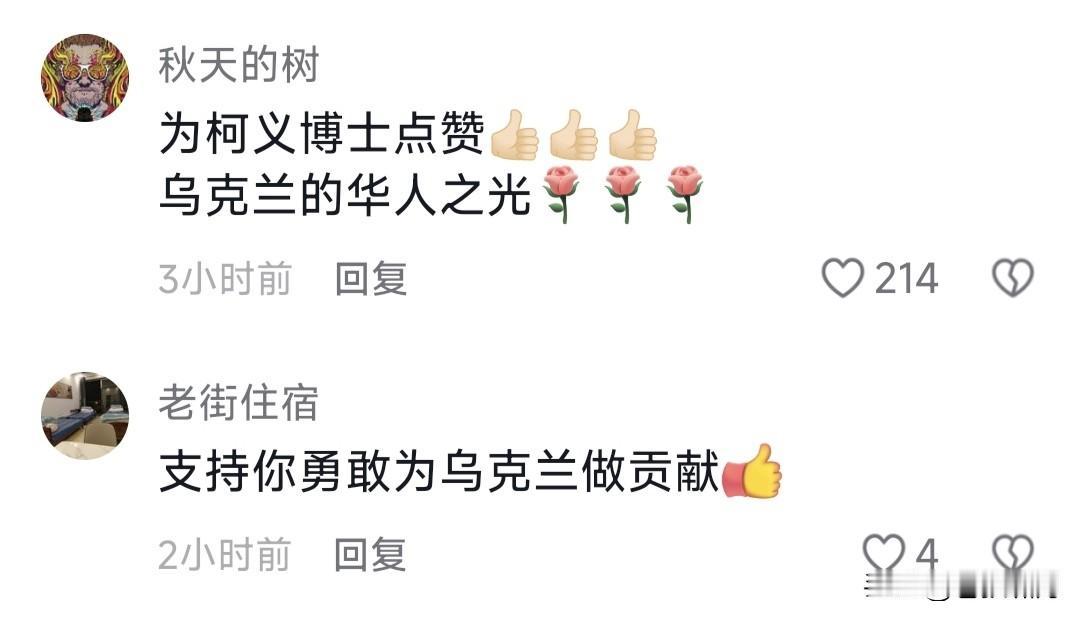Click the 3小时前 timestamp
Screen dimensions: 1080x617
tap(225, 279)
